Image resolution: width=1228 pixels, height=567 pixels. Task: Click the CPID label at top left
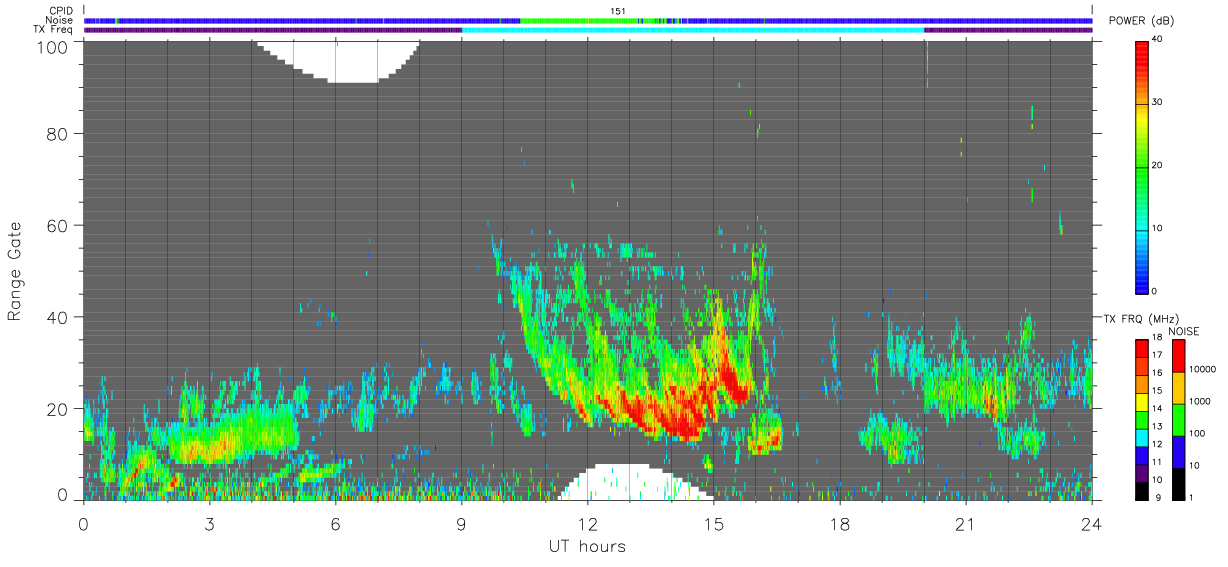pos(59,11)
